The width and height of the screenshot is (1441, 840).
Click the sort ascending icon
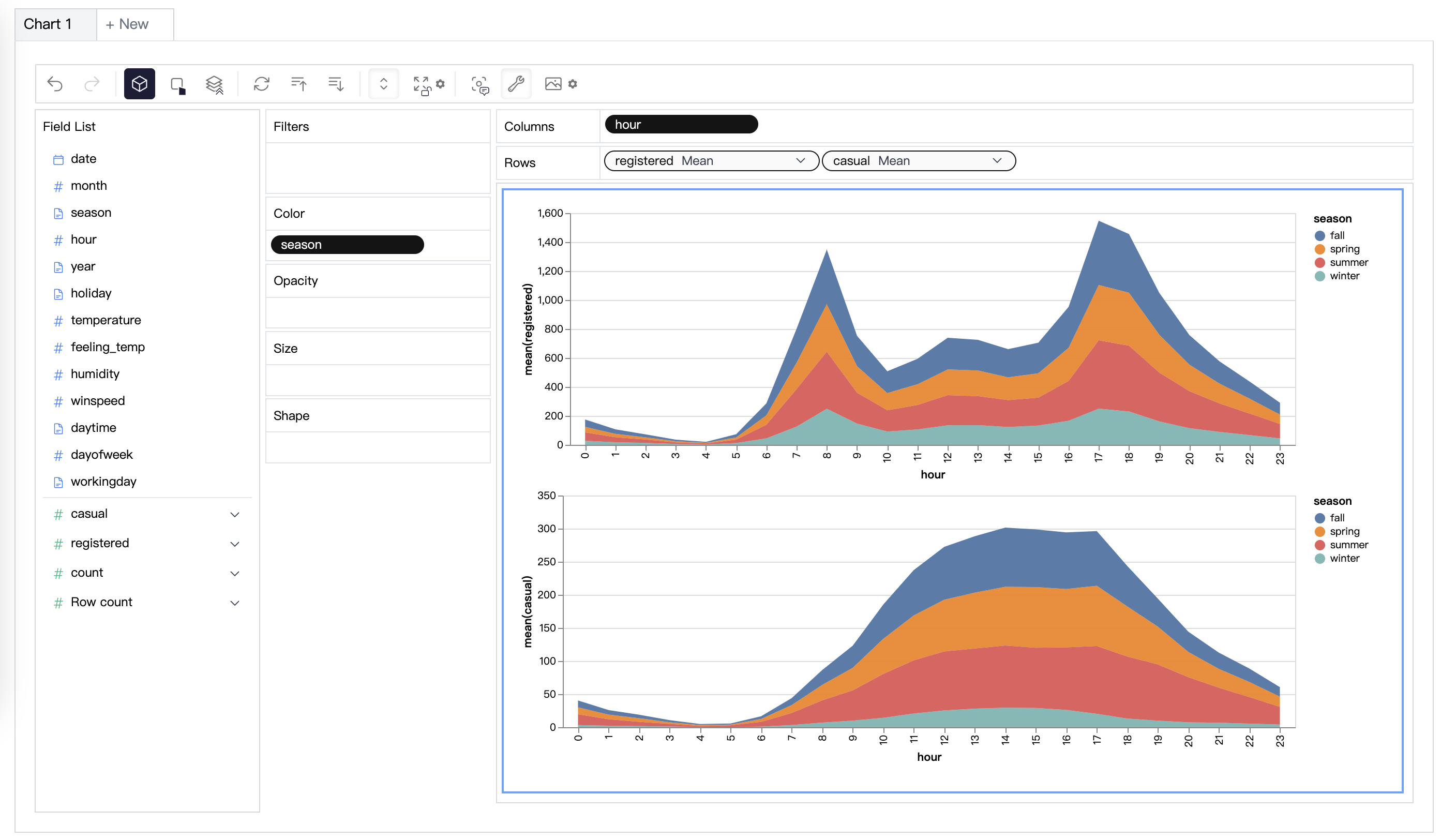click(x=299, y=83)
